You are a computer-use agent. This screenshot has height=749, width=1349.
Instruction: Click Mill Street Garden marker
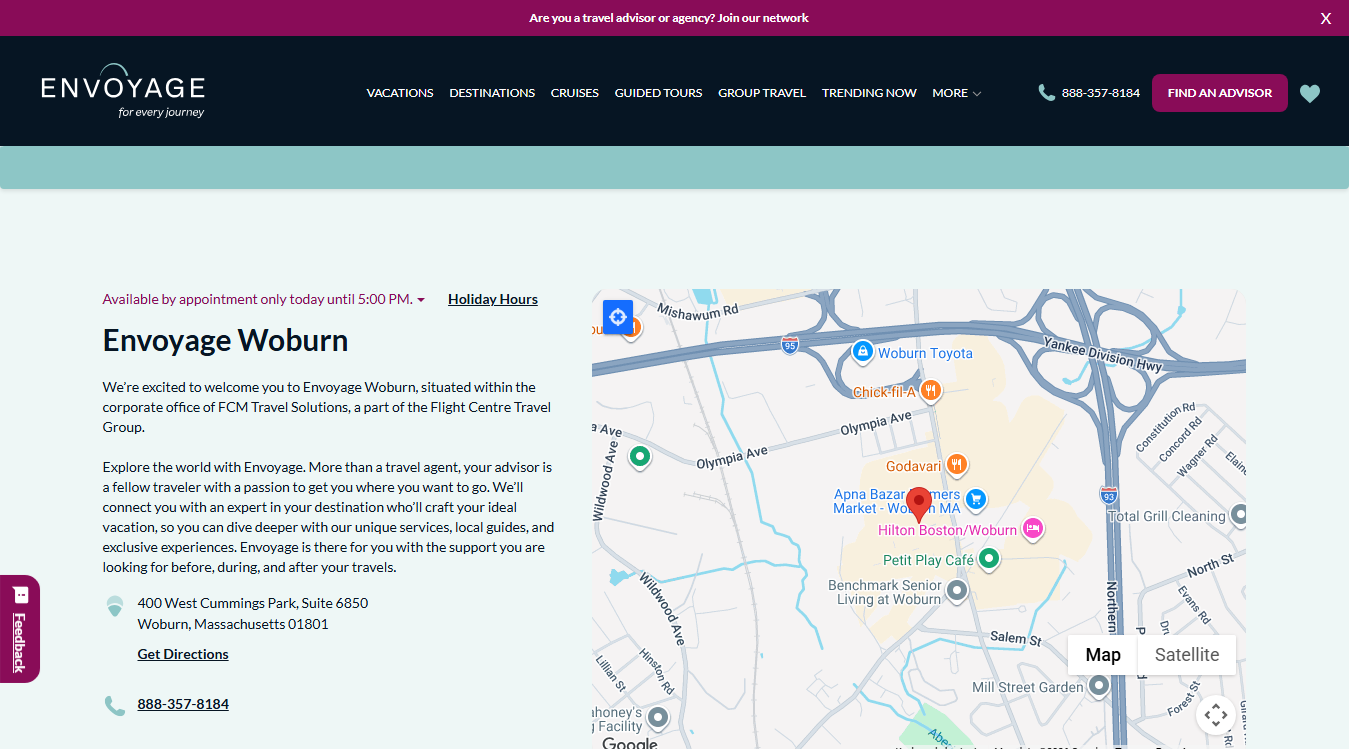point(1099,686)
